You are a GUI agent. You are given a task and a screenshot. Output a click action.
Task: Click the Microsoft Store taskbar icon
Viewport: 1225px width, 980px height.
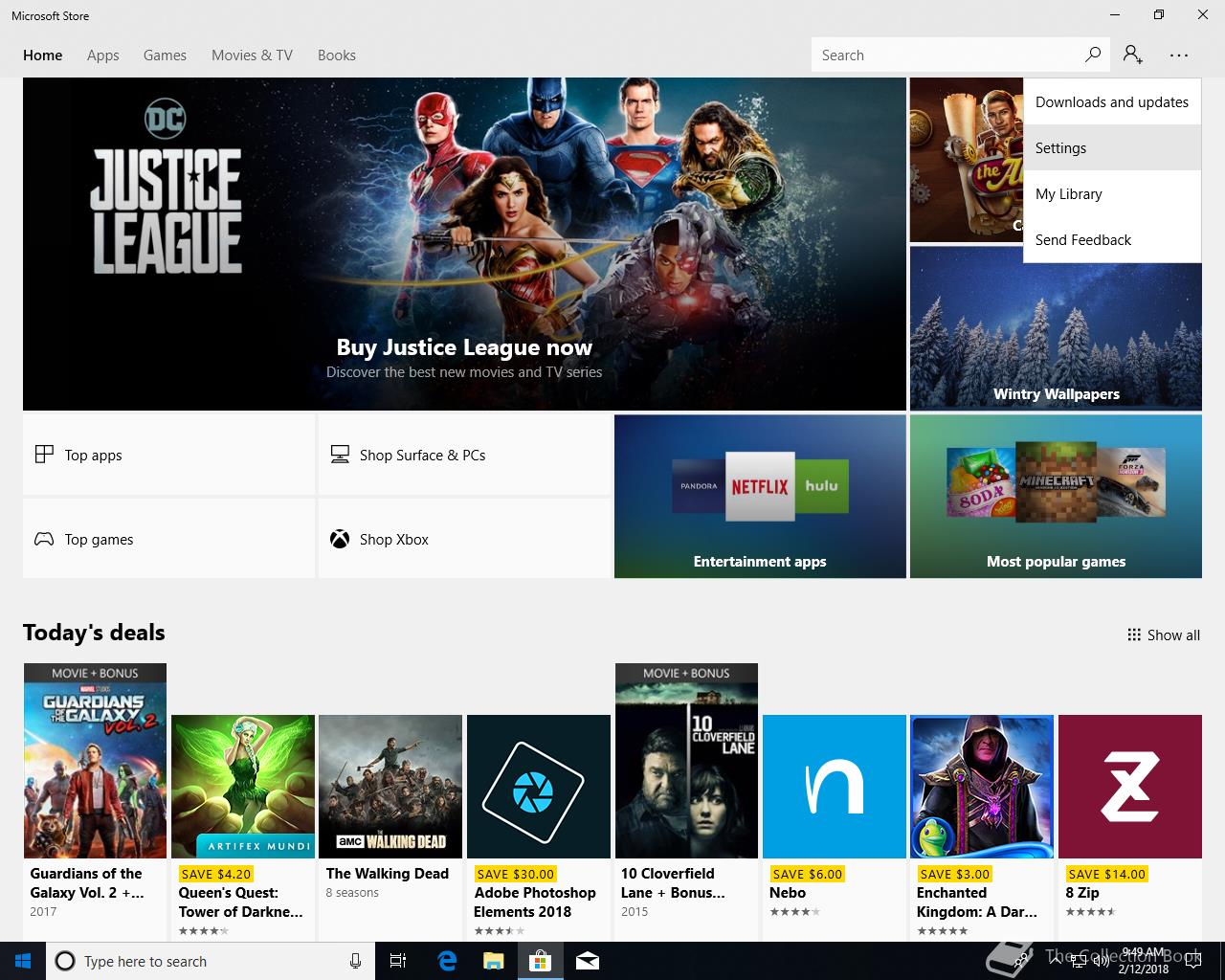pyautogui.click(x=540, y=961)
